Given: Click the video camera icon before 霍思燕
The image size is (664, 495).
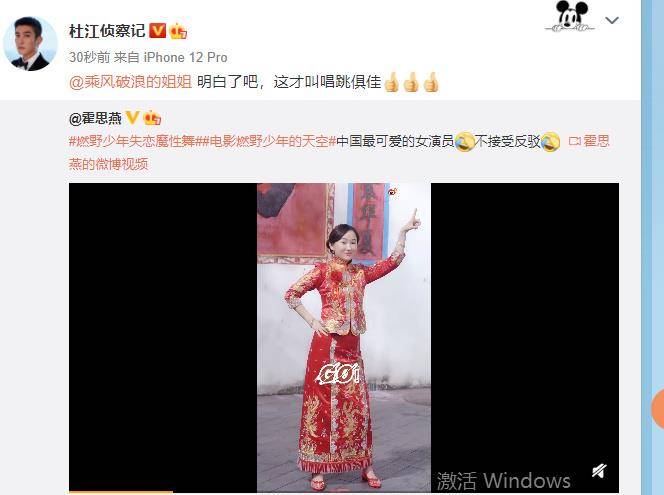Looking at the screenshot, I should tap(574, 141).
